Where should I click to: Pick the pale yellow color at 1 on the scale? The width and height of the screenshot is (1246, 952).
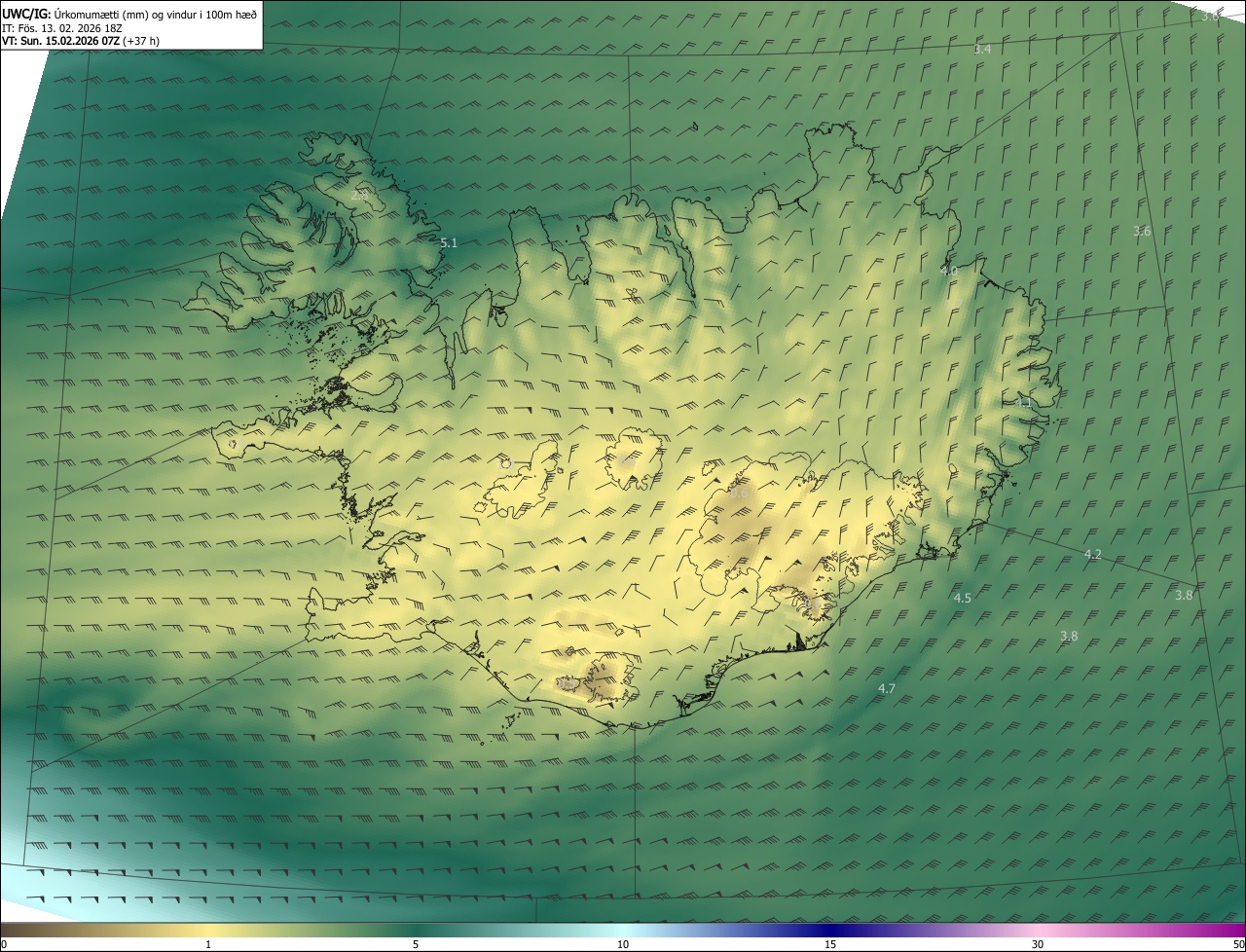click(x=208, y=930)
